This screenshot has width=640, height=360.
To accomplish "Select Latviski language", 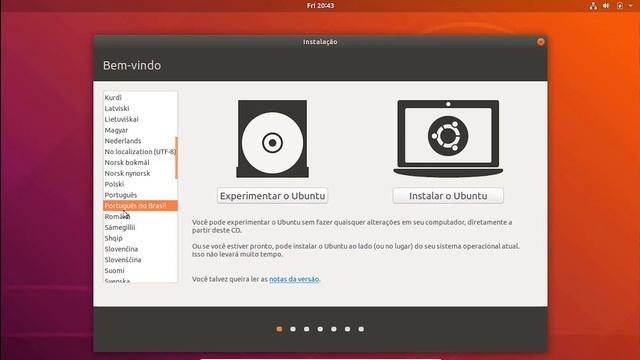I will tap(140, 108).
